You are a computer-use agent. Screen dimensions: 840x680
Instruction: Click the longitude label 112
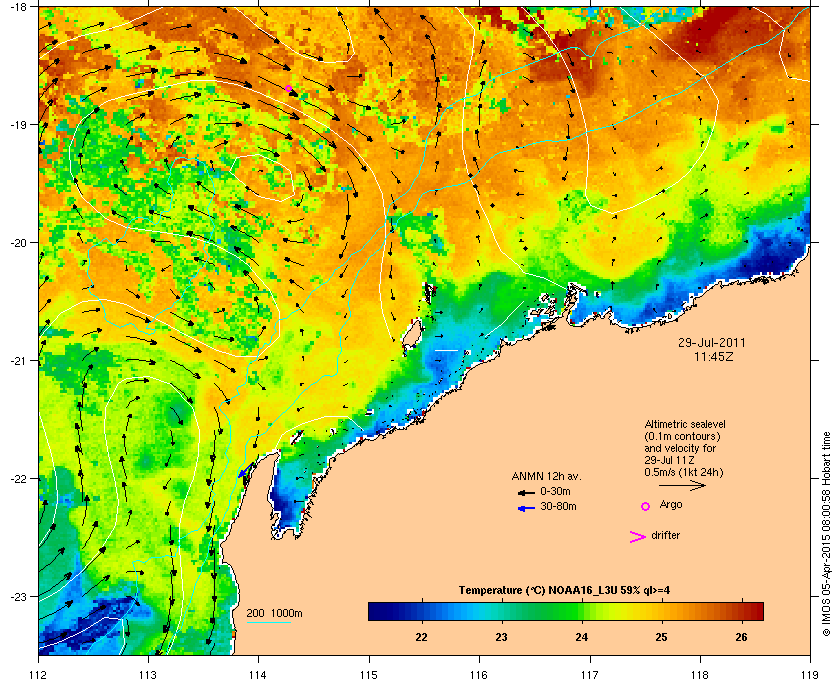(39, 674)
